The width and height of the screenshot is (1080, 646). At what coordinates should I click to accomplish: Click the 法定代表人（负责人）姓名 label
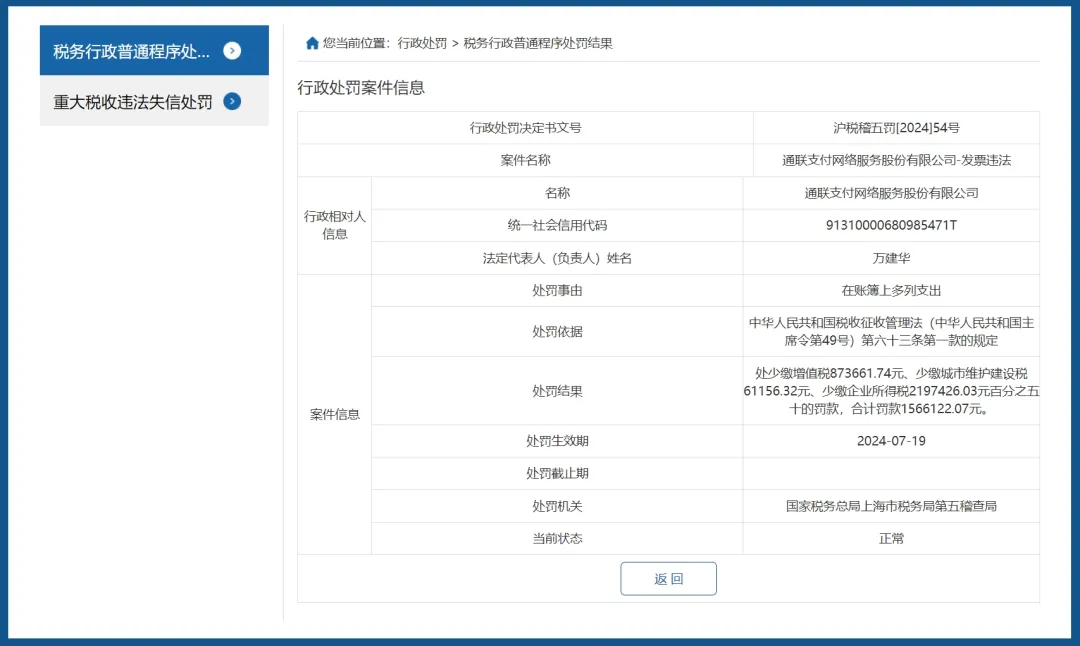pos(557,258)
